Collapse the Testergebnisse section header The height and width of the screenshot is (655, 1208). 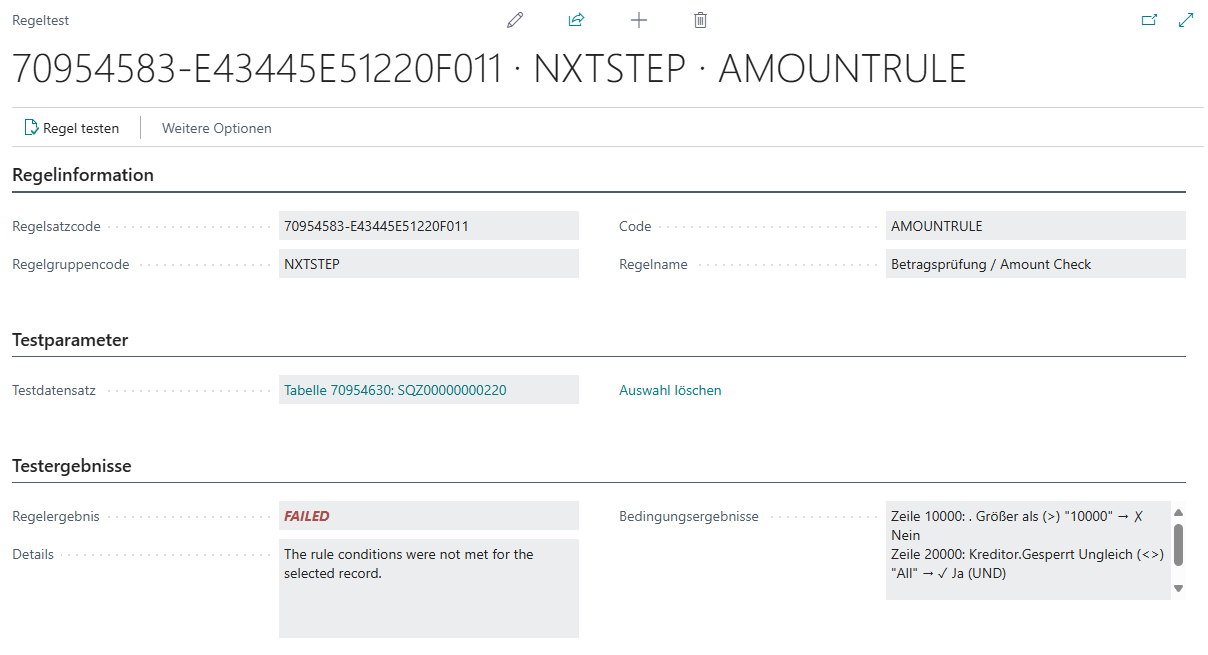coord(72,466)
